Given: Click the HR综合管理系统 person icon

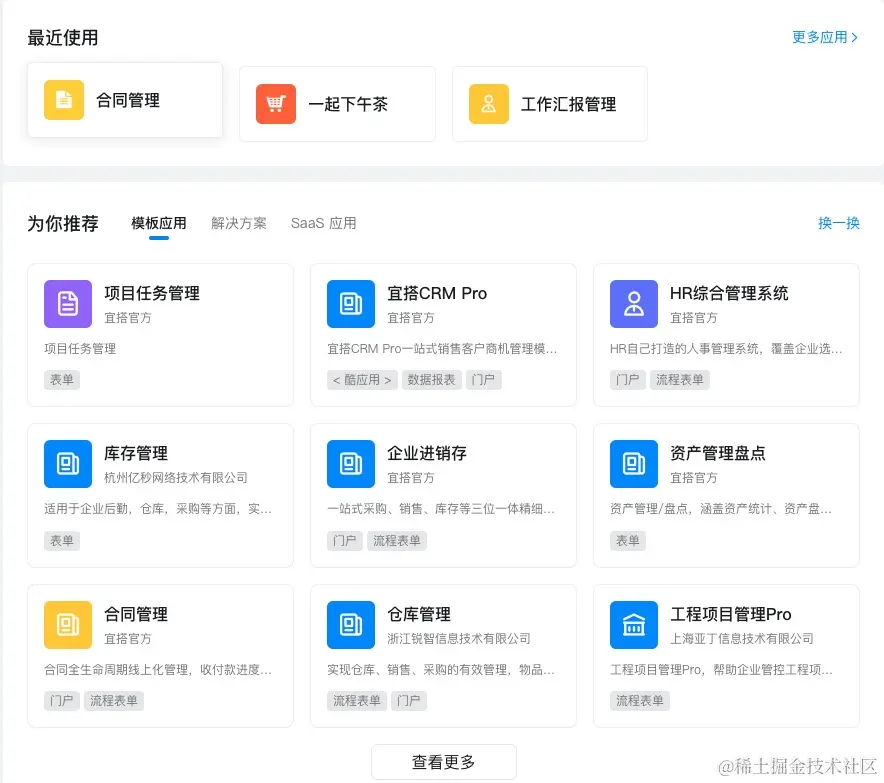Looking at the screenshot, I should coord(634,304).
